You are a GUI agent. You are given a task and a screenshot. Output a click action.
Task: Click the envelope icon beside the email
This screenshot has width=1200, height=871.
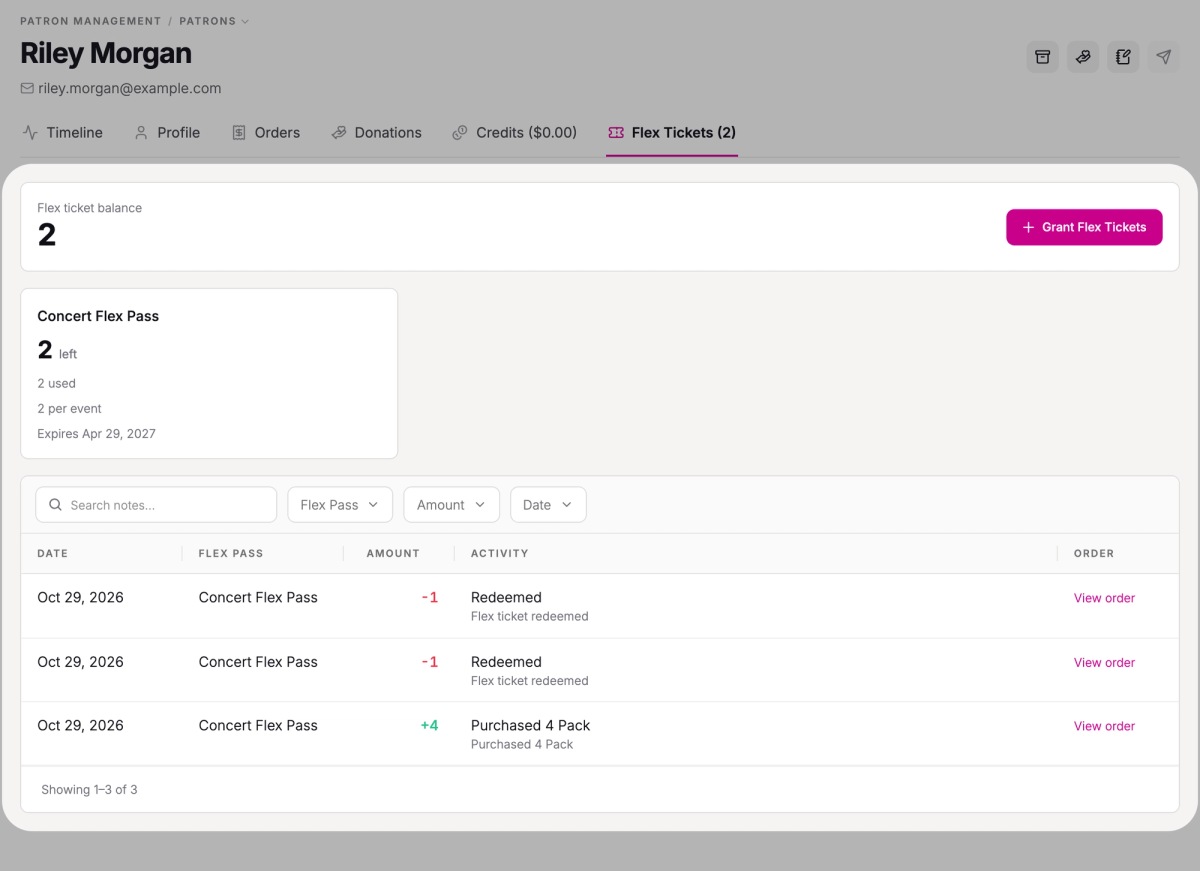[x=27, y=88]
